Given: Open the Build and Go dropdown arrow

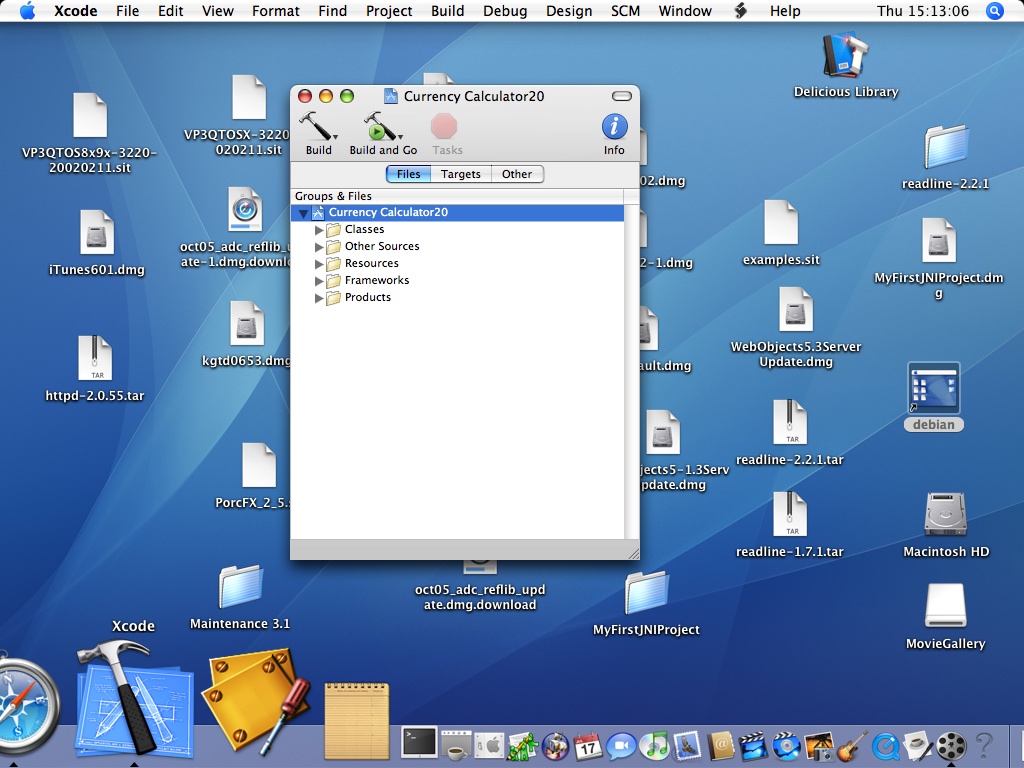Looking at the screenshot, I should [x=400, y=137].
